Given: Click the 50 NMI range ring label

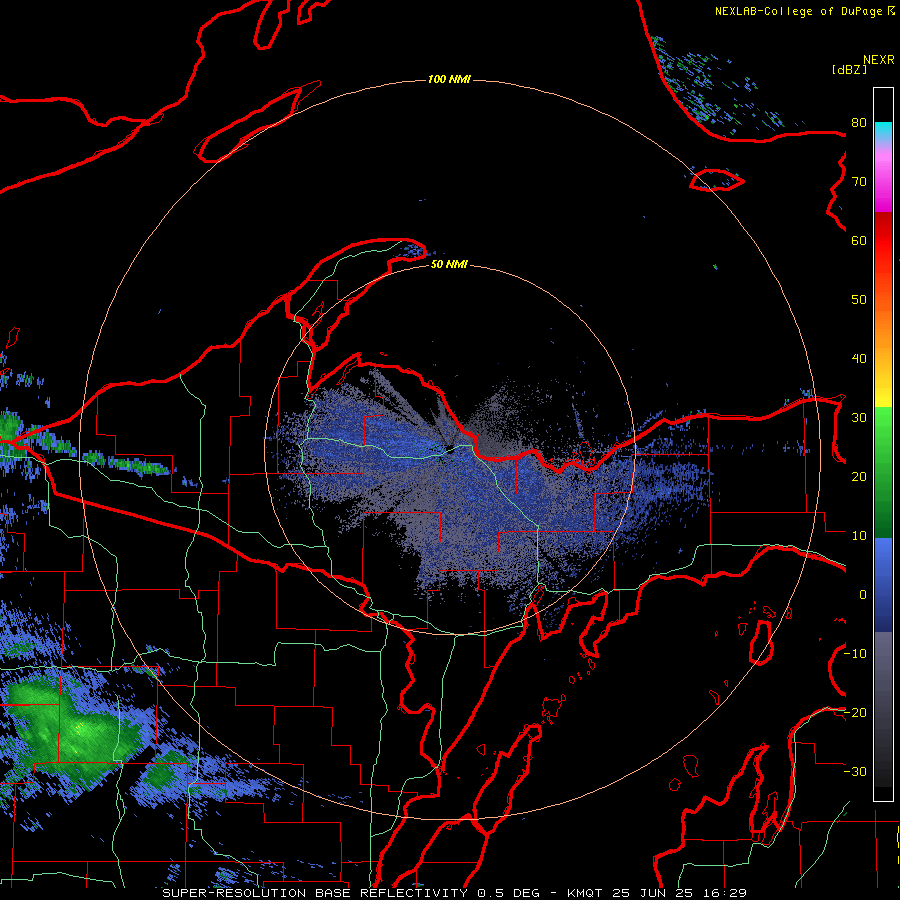Looking at the screenshot, I should pyautogui.click(x=449, y=264).
